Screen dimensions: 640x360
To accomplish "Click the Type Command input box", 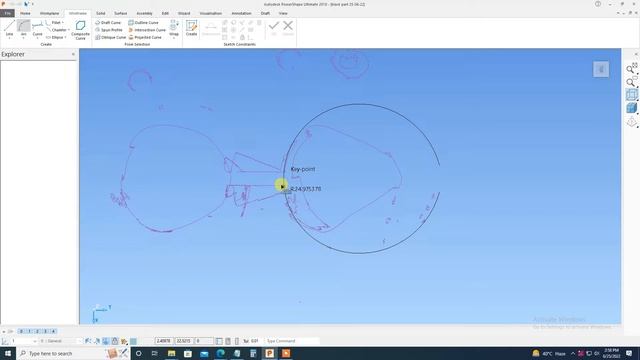I will tap(292, 341).
